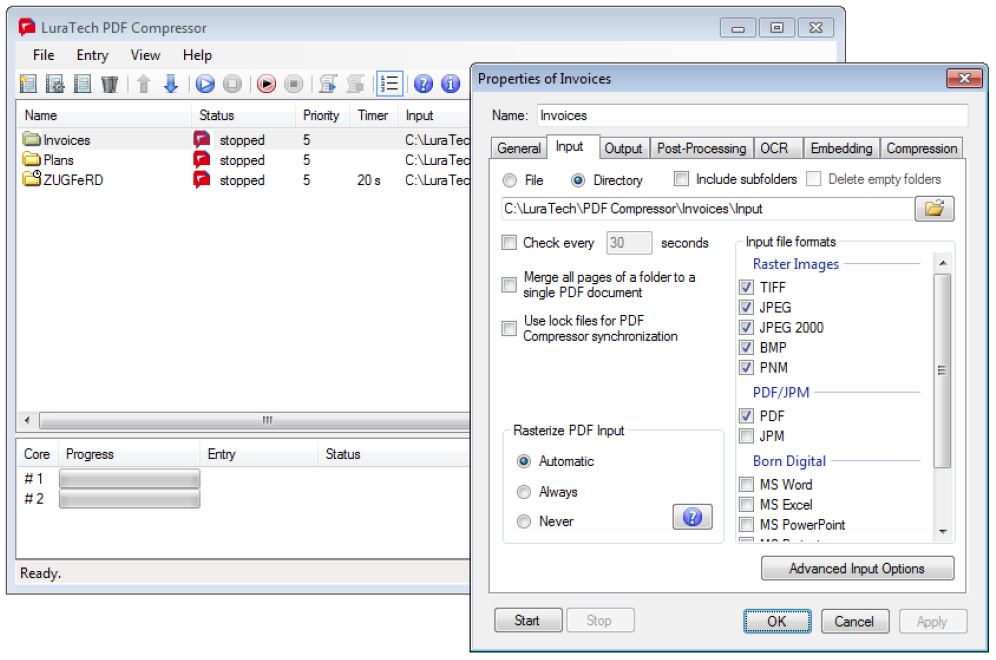Viewport: 996px width, 660px height.
Task: Switch to the General tab
Action: pos(518,148)
